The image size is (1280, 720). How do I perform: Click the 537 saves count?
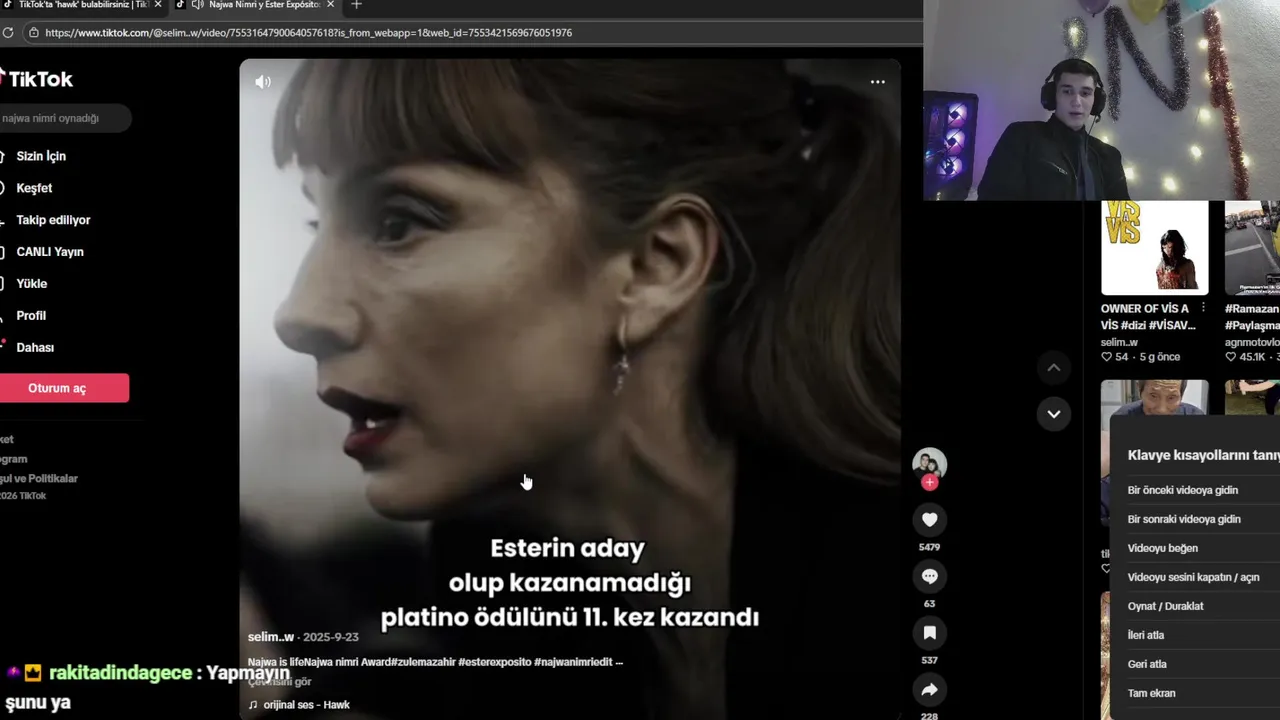929,661
